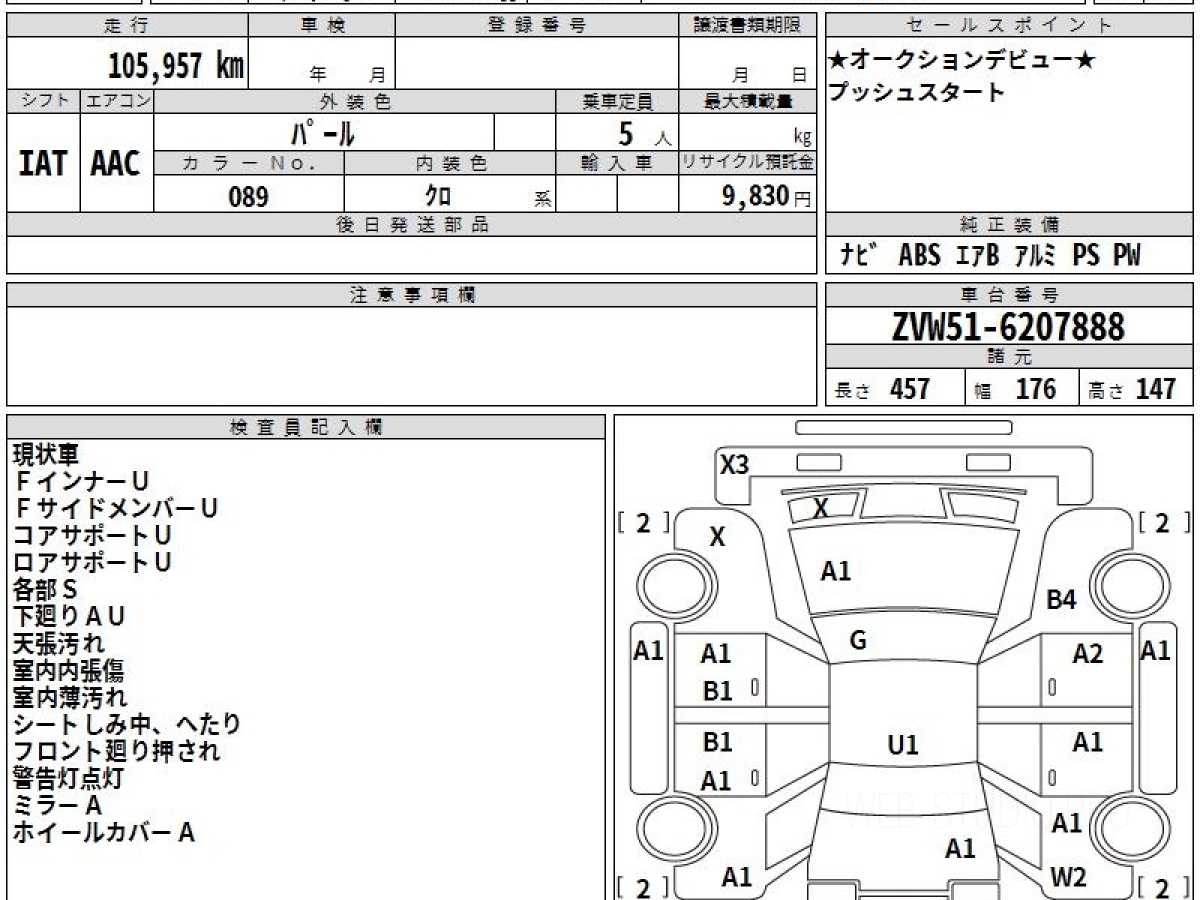Click the ナビ equipment entry
The width and height of the screenshot is (1200, 900).
(x=859, y=256)
